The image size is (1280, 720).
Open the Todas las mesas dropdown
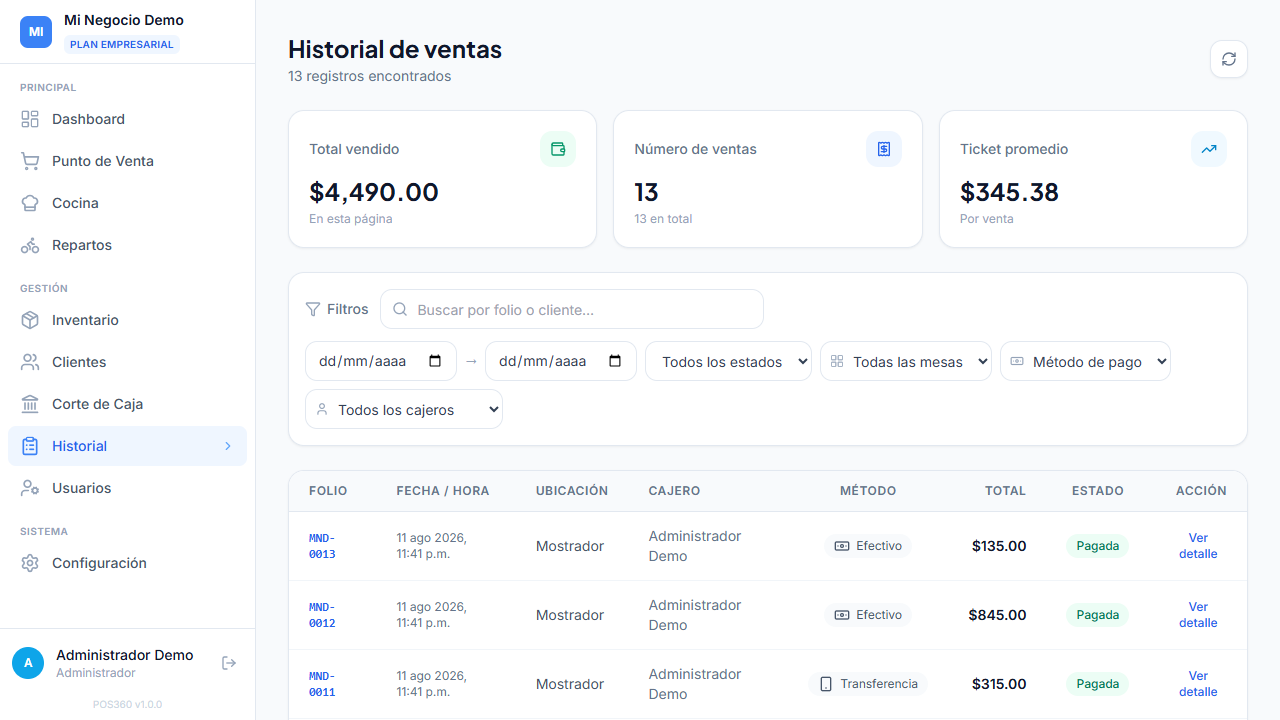coord(906,361)
